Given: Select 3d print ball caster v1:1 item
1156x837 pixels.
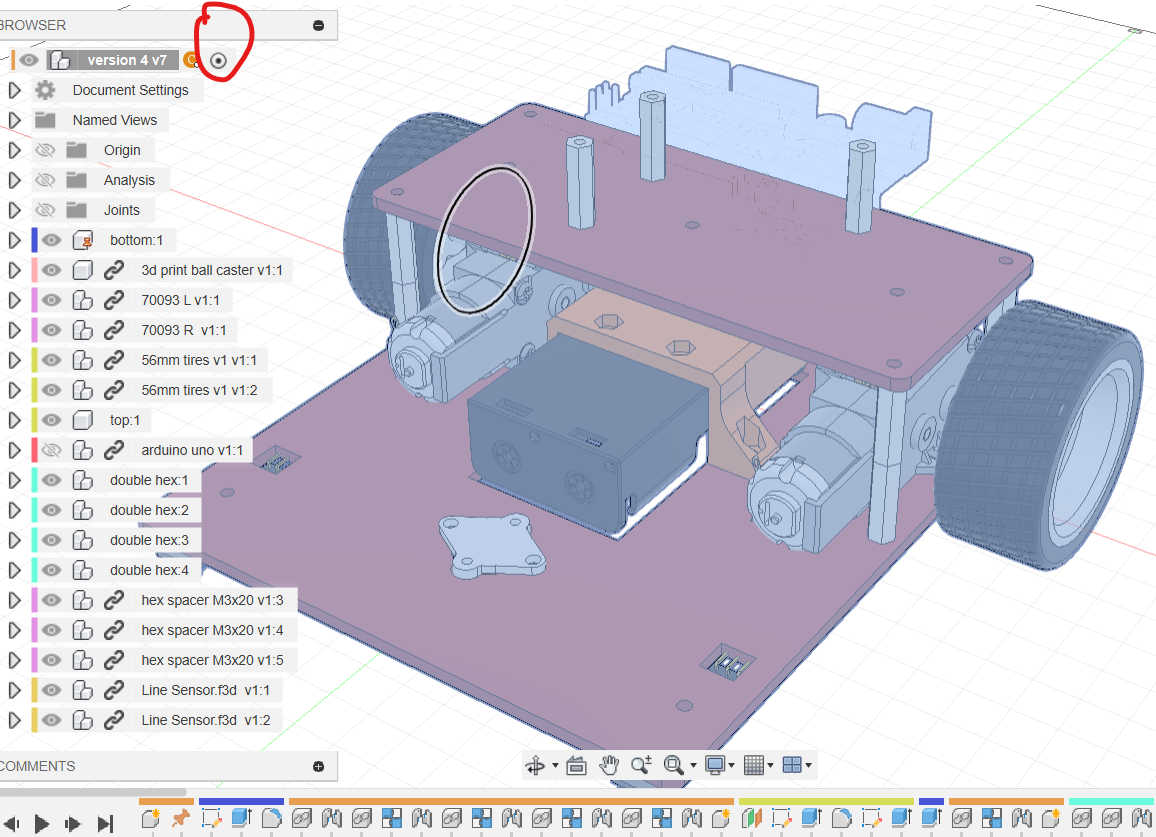Looking at the screenshot, I should (213, 270).
